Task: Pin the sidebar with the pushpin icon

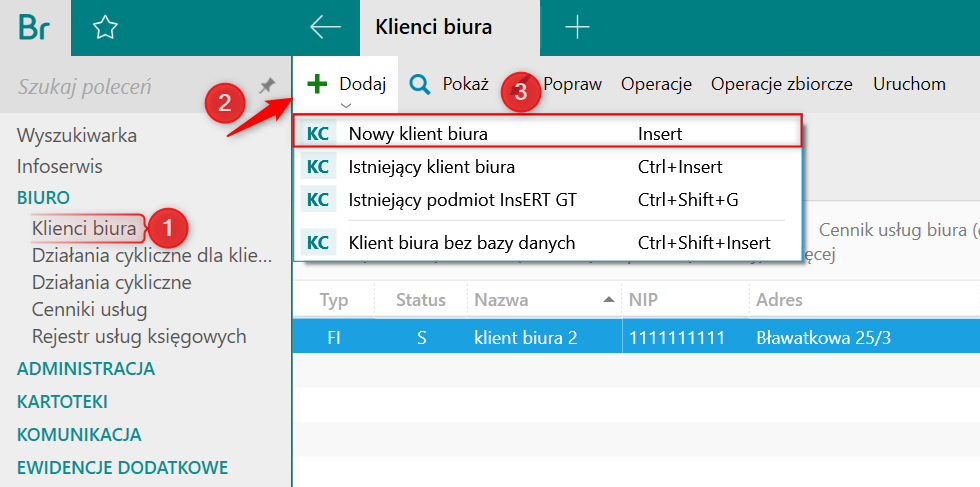Action: point(268,86)
